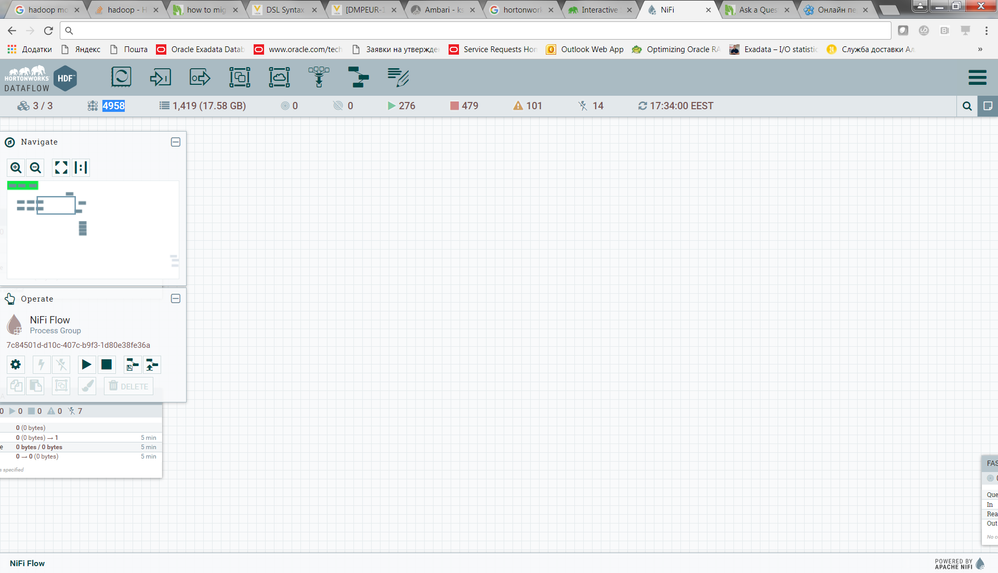Select the Remote Process Group icon
The width and height of the screenshot is (998, 573).
pyautogui.click(x=279, y=77)
